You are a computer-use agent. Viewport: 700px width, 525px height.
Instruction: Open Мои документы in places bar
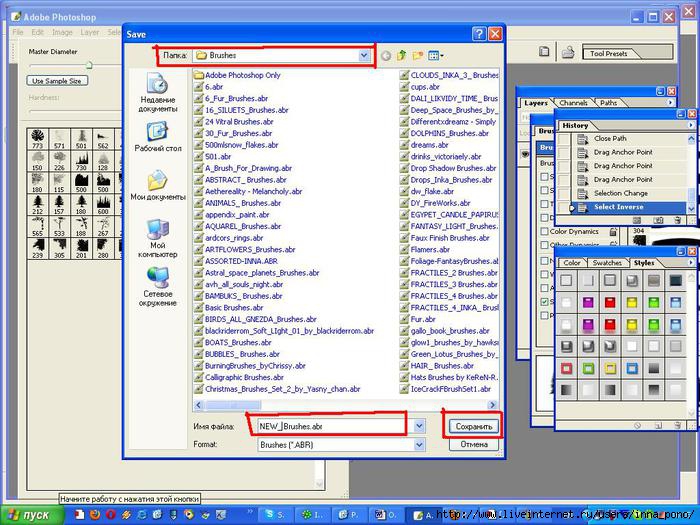(158, 185)
